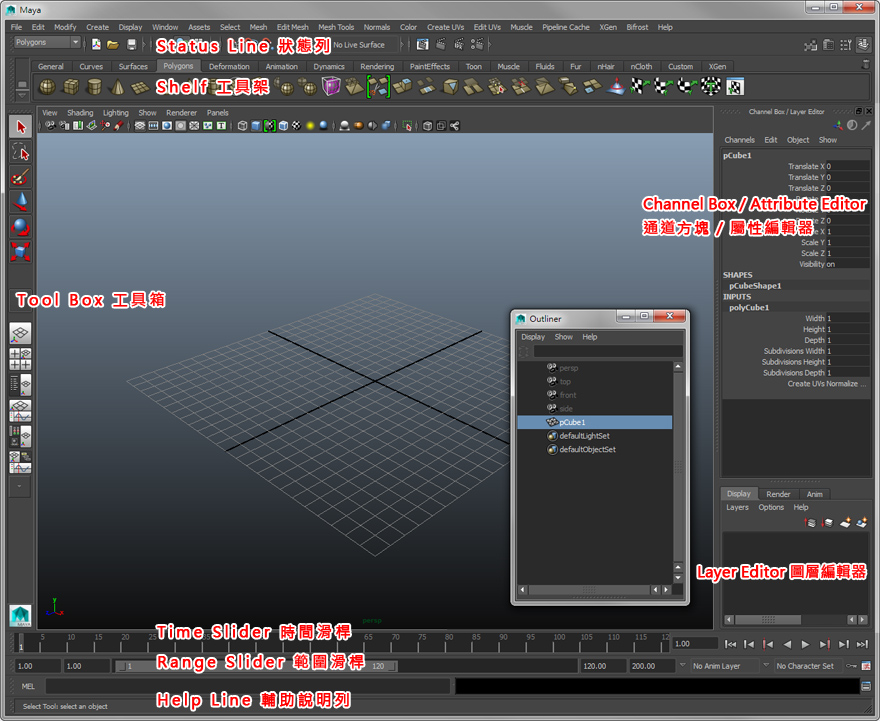
Task: Activate the Paint Selection tool
Action: point(21,177)
